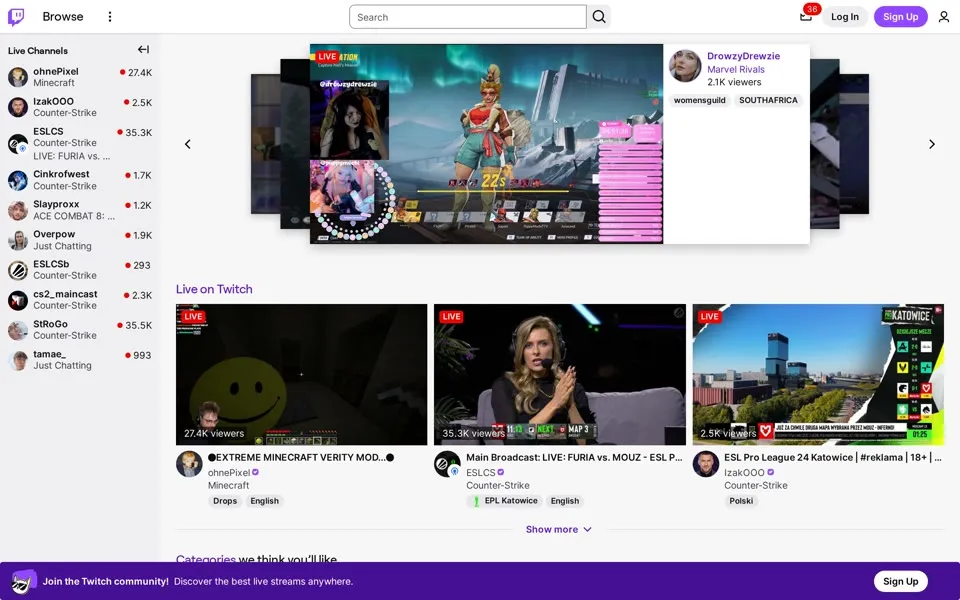Select the SOUTHAFRICA tag

tap(768, 100)
